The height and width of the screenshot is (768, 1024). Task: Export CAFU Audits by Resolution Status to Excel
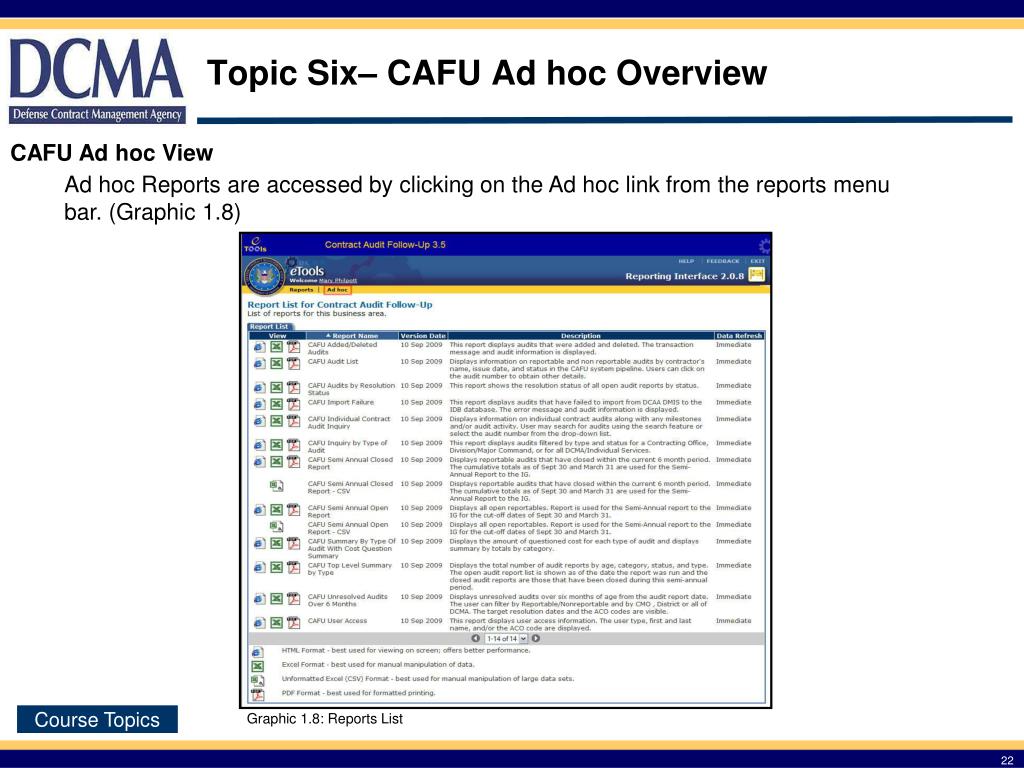tap(276, 388)
